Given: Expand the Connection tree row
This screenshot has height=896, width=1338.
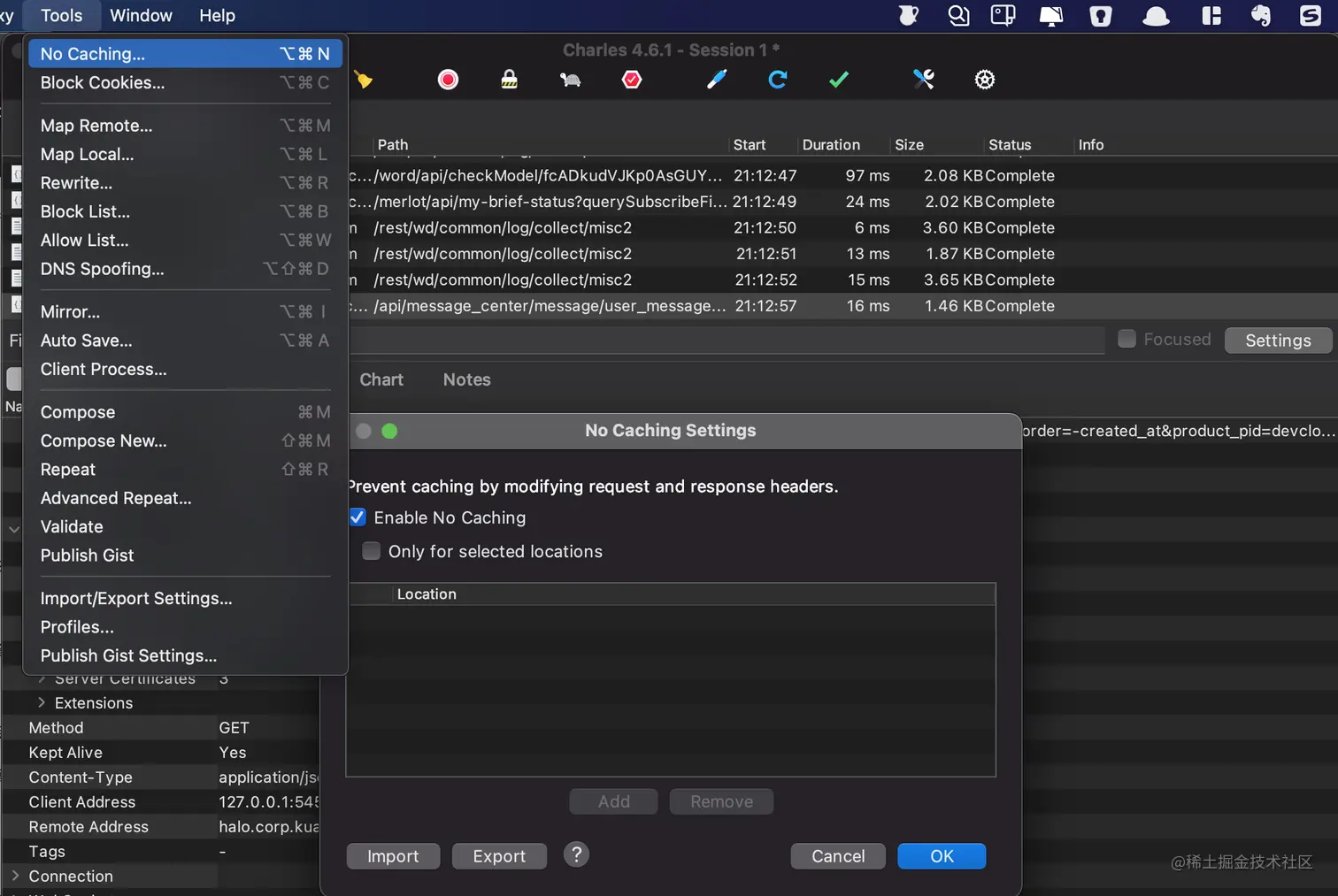Looking at the screenshot, I should [x=15, y=876].
